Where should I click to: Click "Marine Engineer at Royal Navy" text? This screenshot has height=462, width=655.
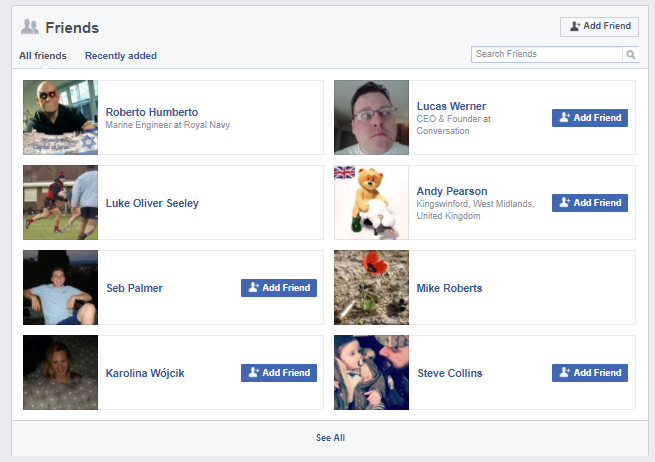(x=168, y=125)
